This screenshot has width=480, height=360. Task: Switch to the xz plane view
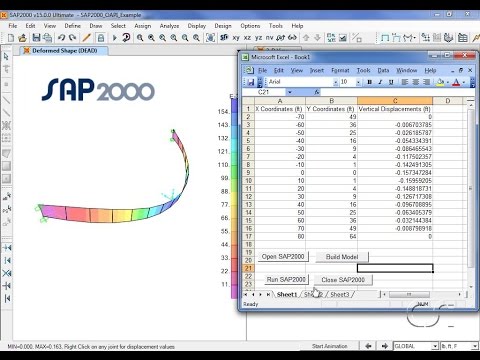tap(247, 38)
